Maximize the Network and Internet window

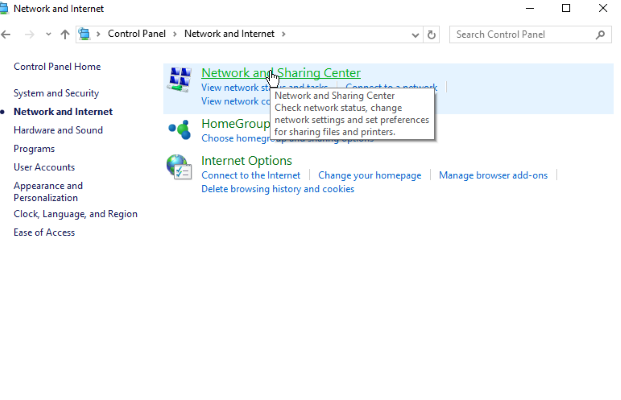click(x=566, y=8)
